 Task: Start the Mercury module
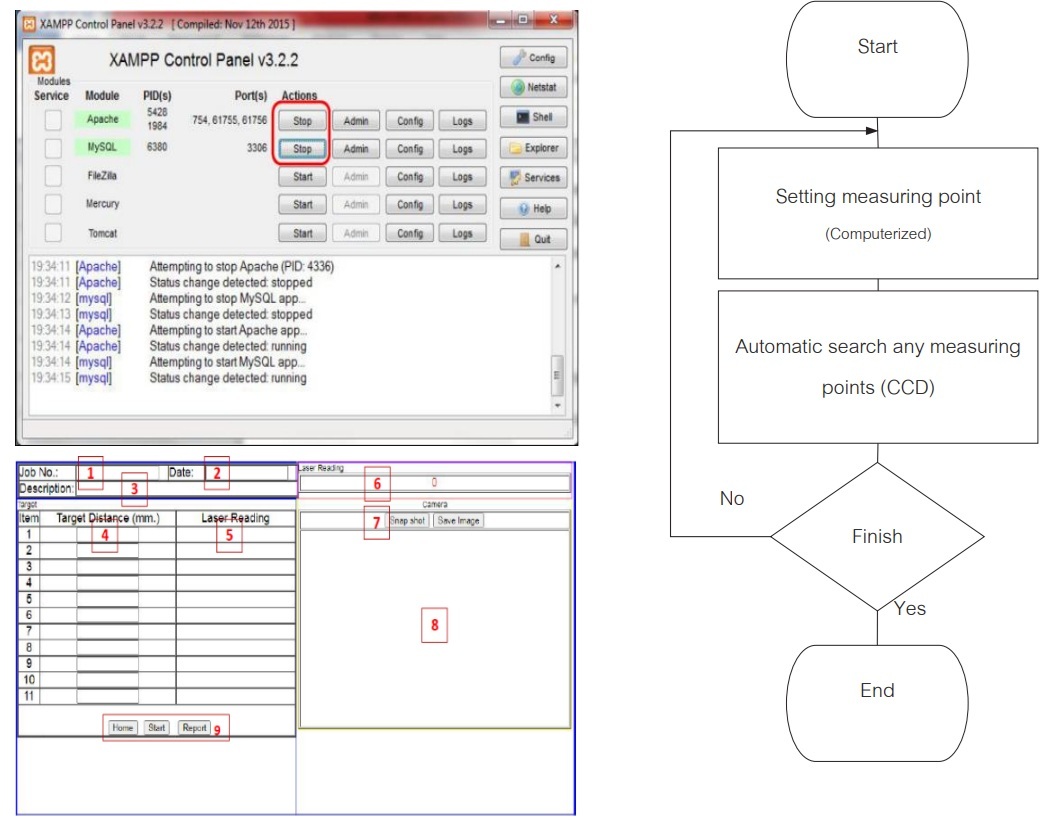coord(302,204)
